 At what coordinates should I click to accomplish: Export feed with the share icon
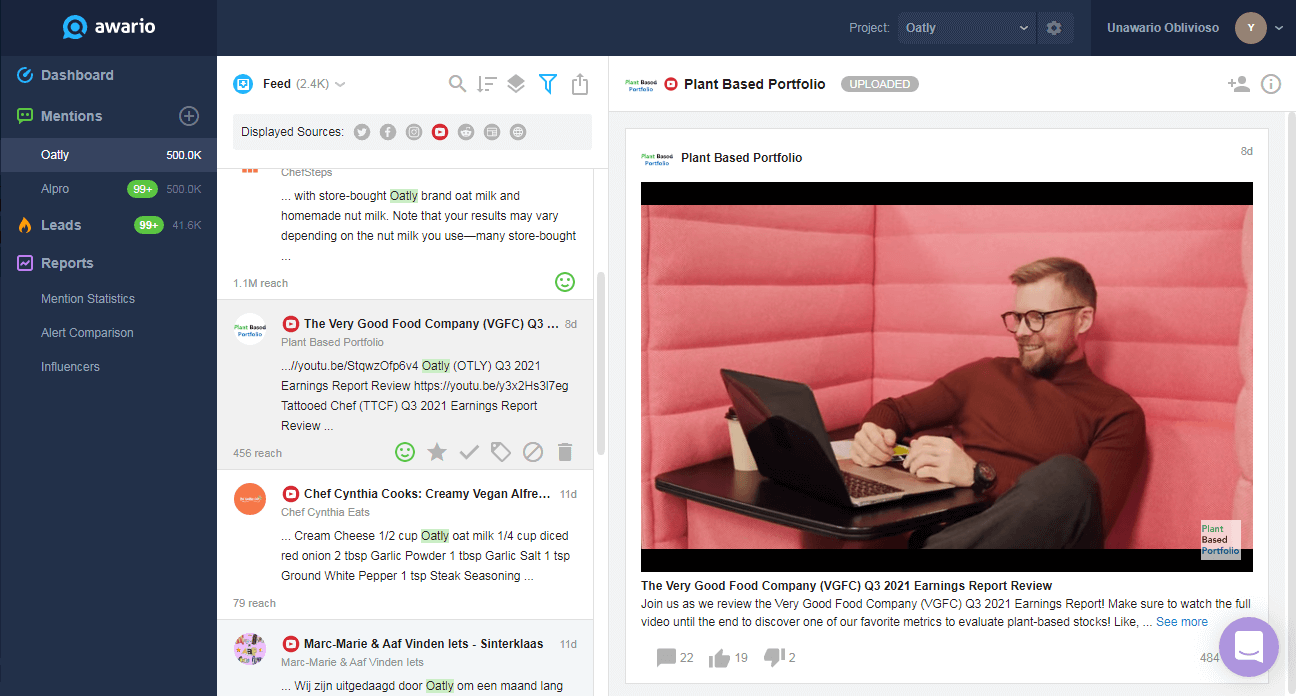click(580, 84)
